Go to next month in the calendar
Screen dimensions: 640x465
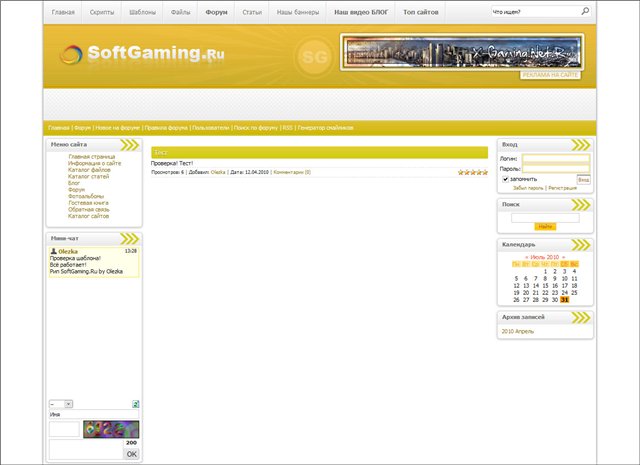[563, 257]
